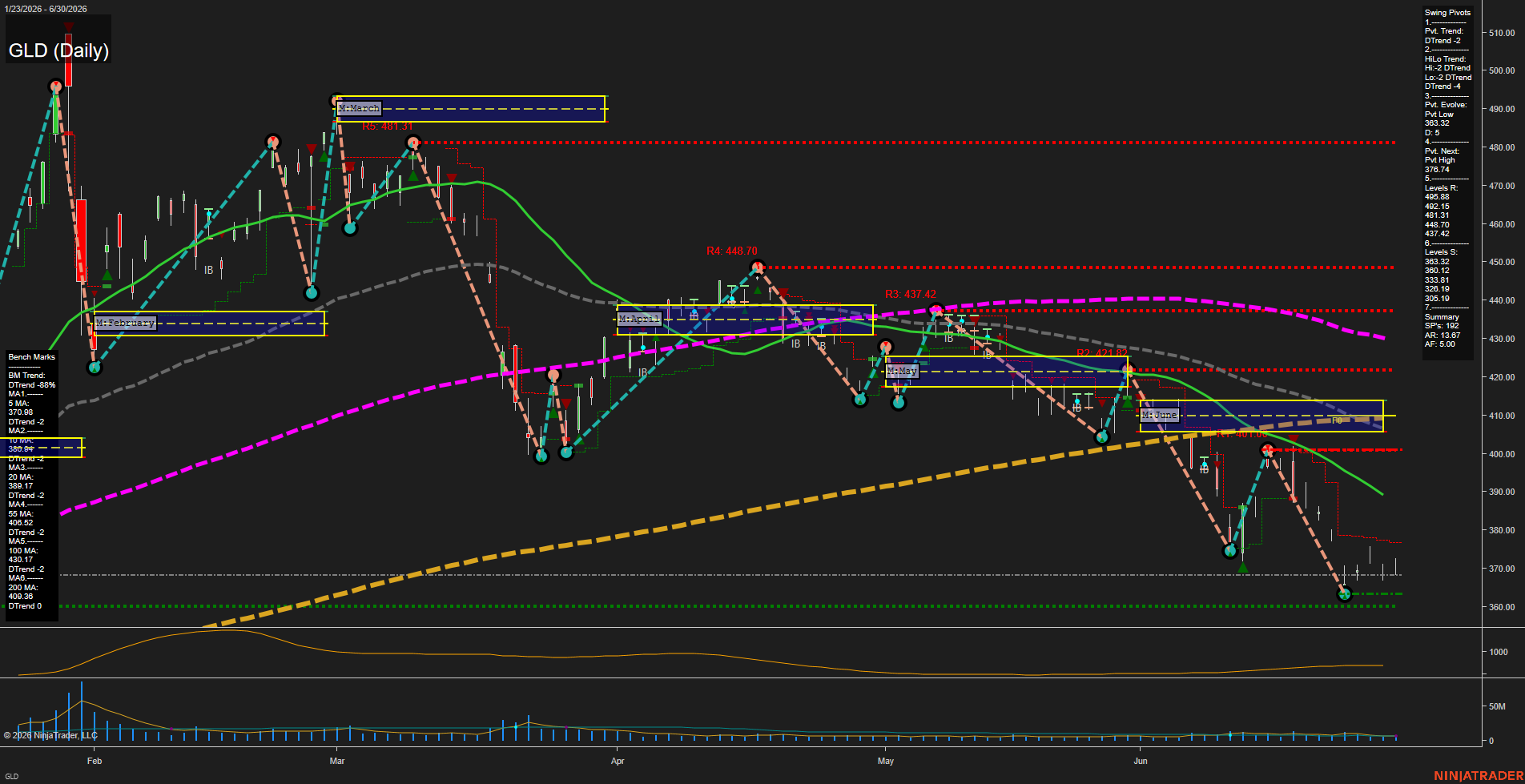
Task: Click the '200 MA:' benchmark entry
Action: coord(23,588)
